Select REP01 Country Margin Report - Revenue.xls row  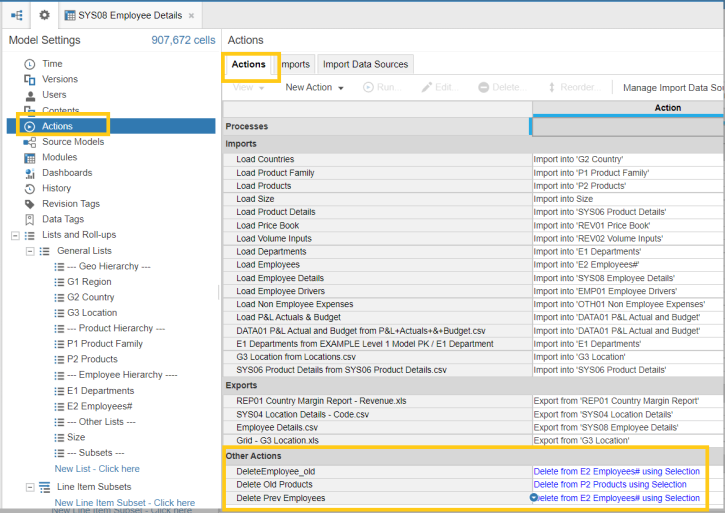378,401
